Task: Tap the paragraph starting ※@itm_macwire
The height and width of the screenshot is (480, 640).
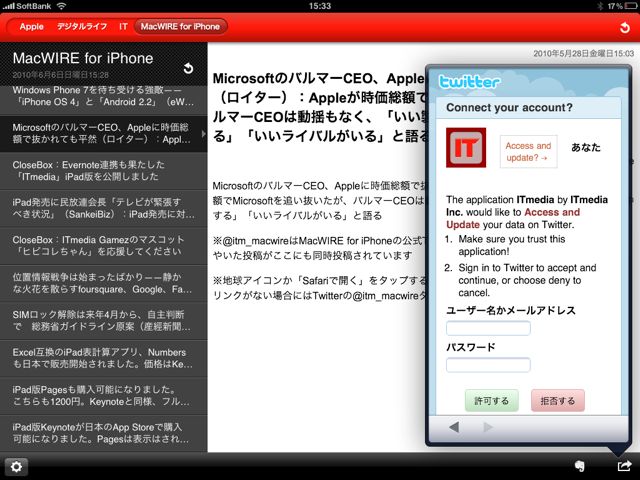Action: click(319, 248)
